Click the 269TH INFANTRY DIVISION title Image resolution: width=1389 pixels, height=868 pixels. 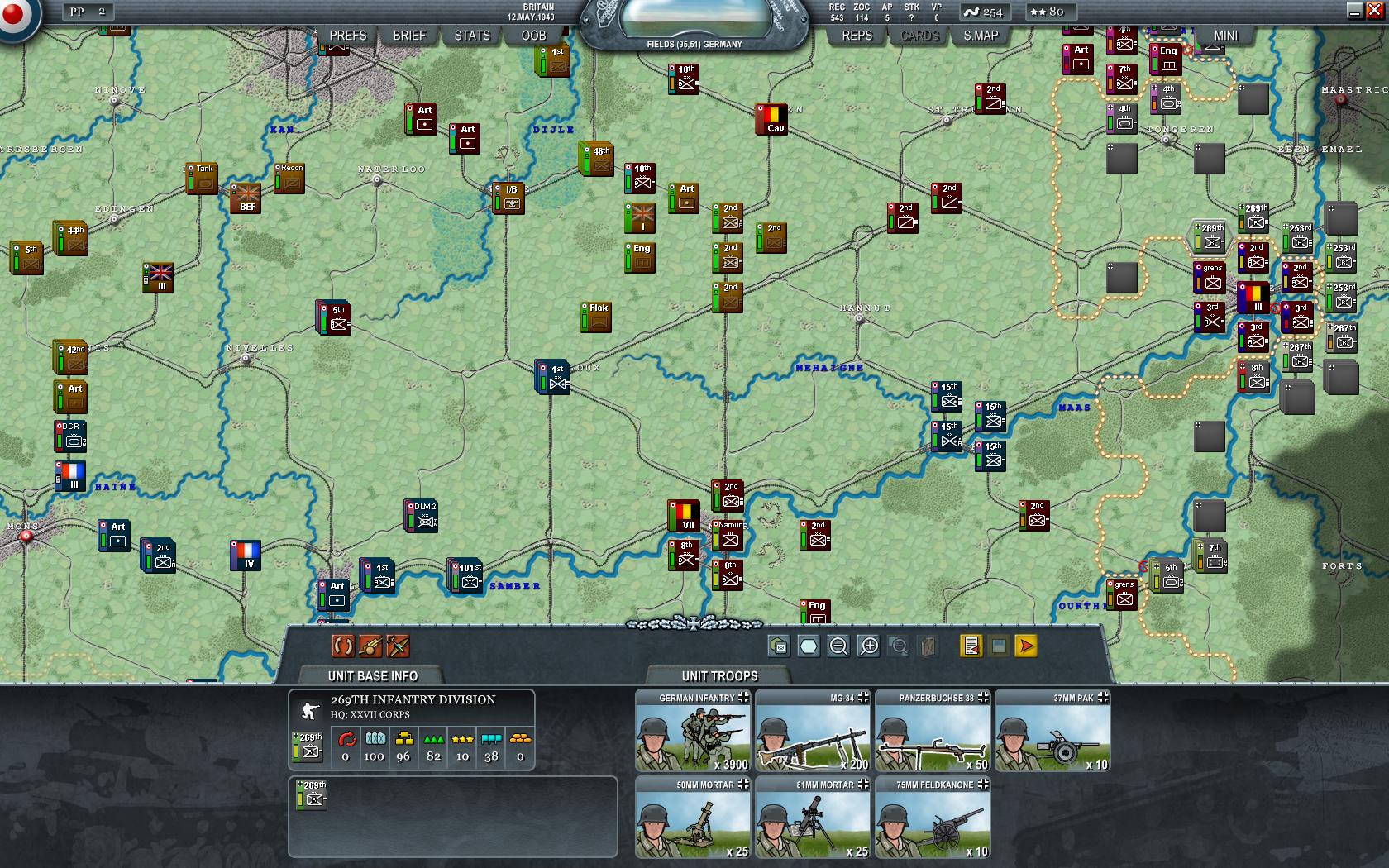pos(413,699)
